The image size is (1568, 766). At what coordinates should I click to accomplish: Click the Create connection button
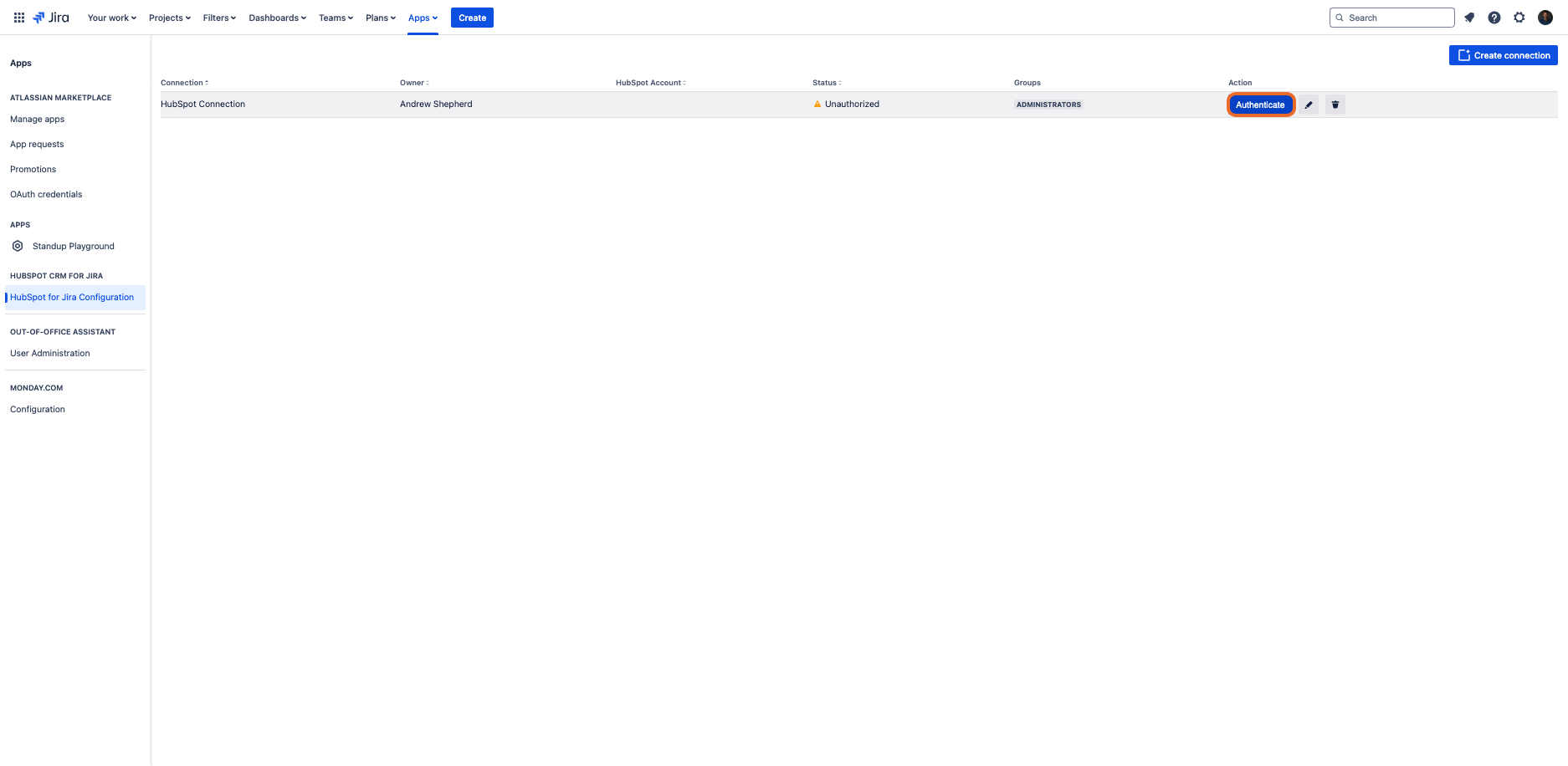click(x=1504, y=55)
